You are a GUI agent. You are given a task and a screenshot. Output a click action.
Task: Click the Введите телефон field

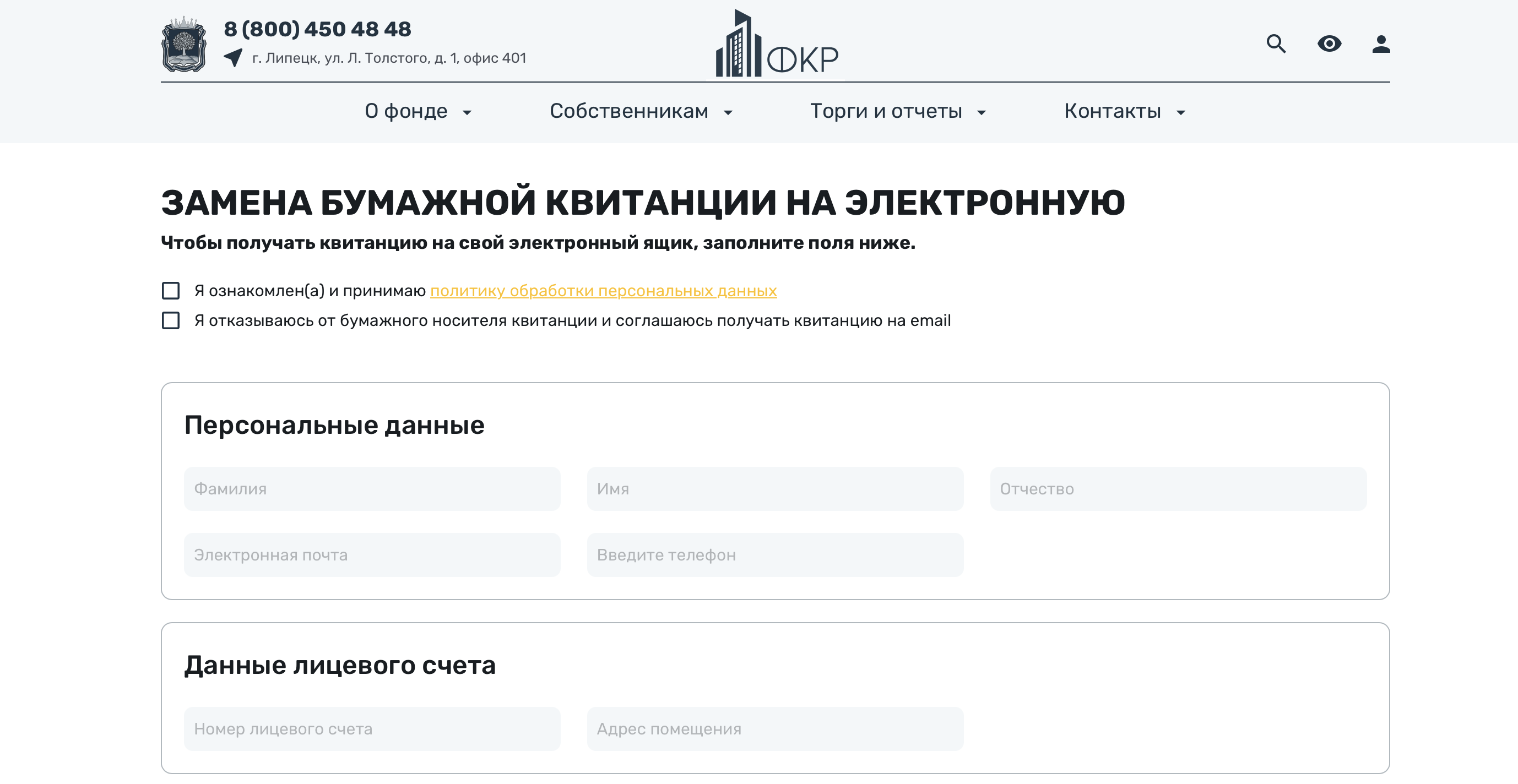pos(775,555)
